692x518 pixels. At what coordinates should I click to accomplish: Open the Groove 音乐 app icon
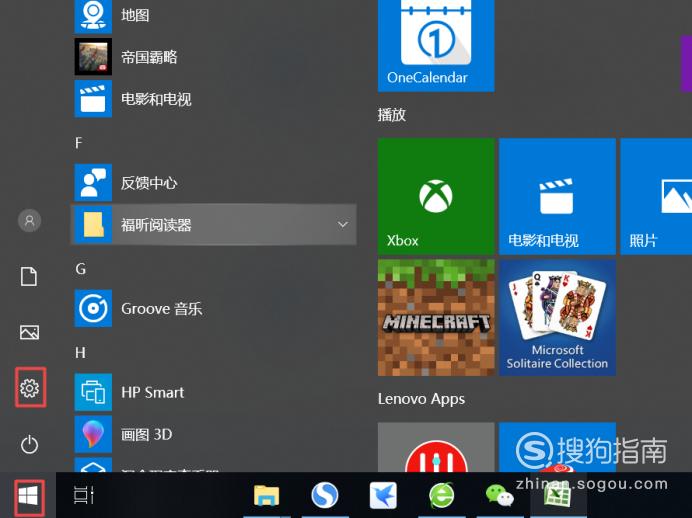coord(93,308)
